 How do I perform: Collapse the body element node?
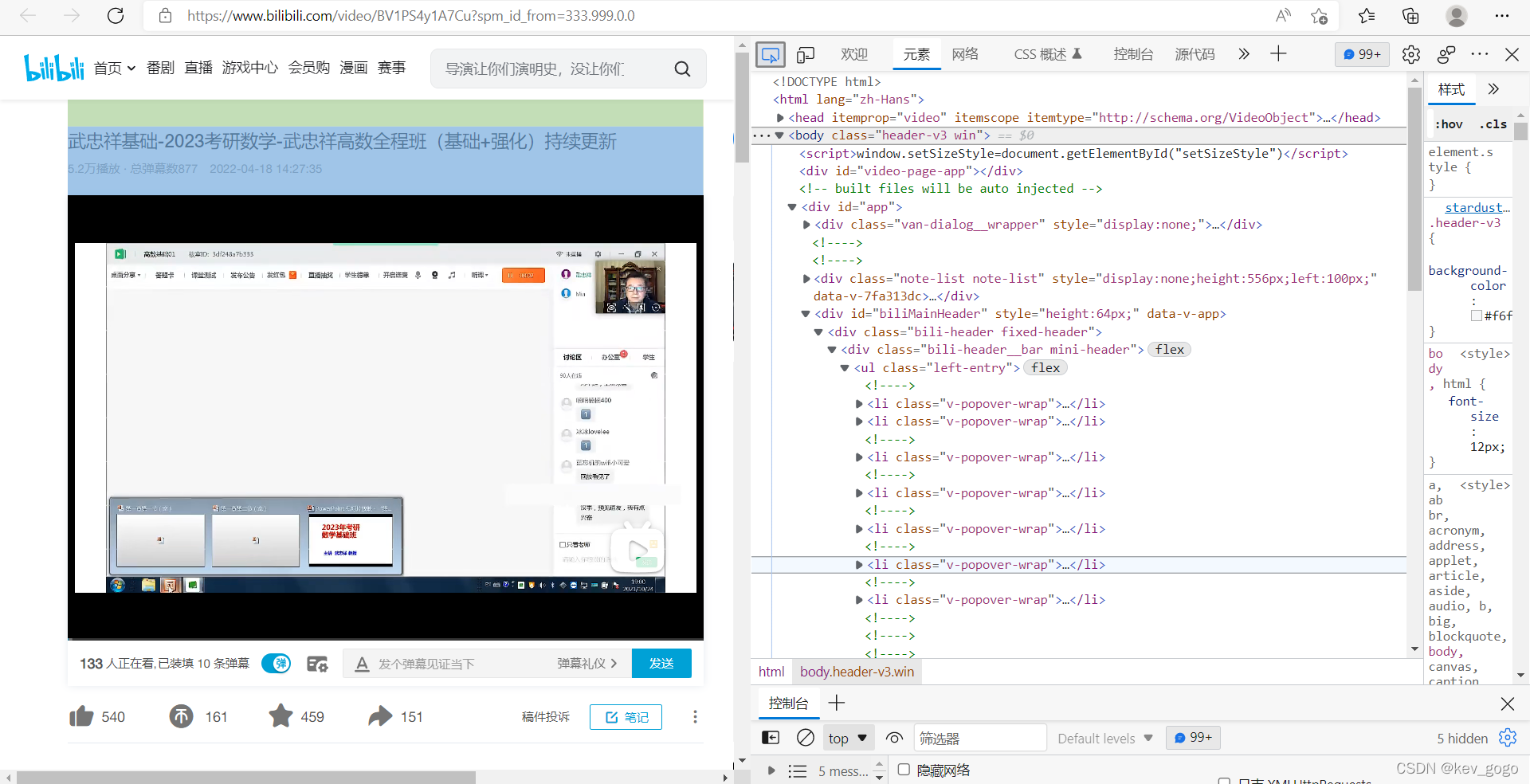tap(779, 135)
